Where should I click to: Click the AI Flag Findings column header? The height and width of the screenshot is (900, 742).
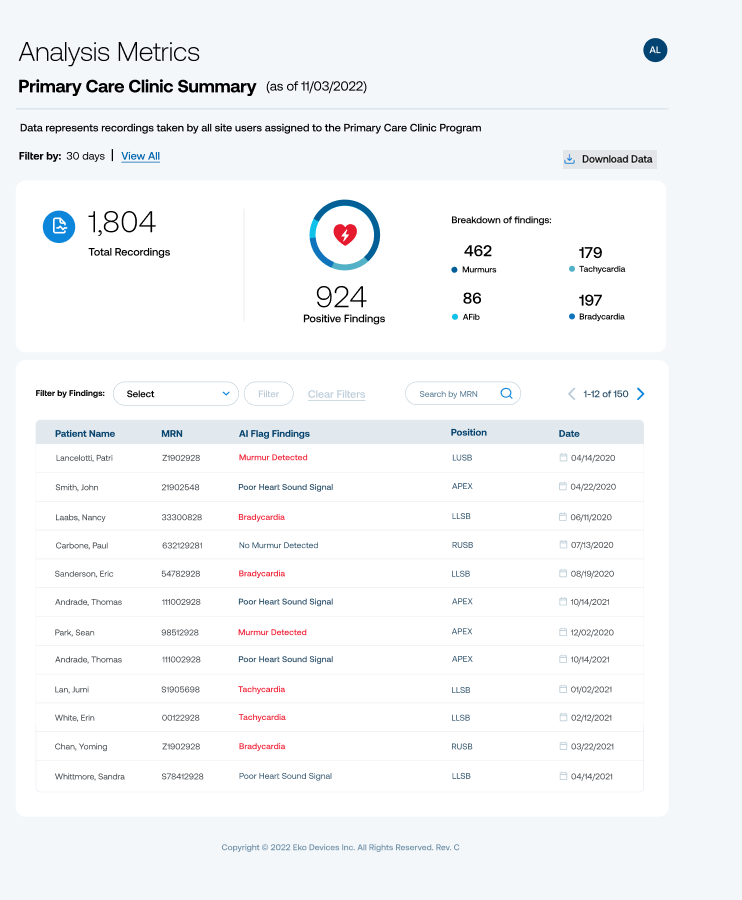point(274,433)
